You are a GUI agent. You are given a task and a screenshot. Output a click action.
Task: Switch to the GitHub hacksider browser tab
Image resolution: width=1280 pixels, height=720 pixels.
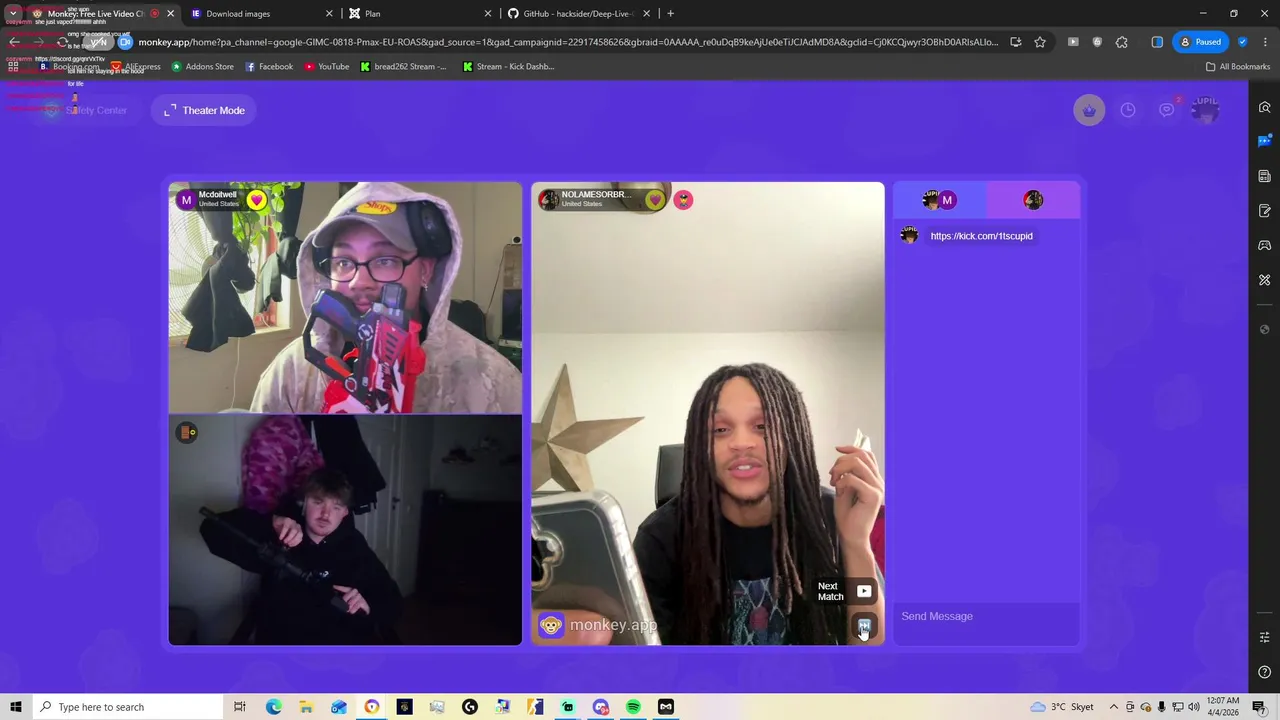point(578,14)
